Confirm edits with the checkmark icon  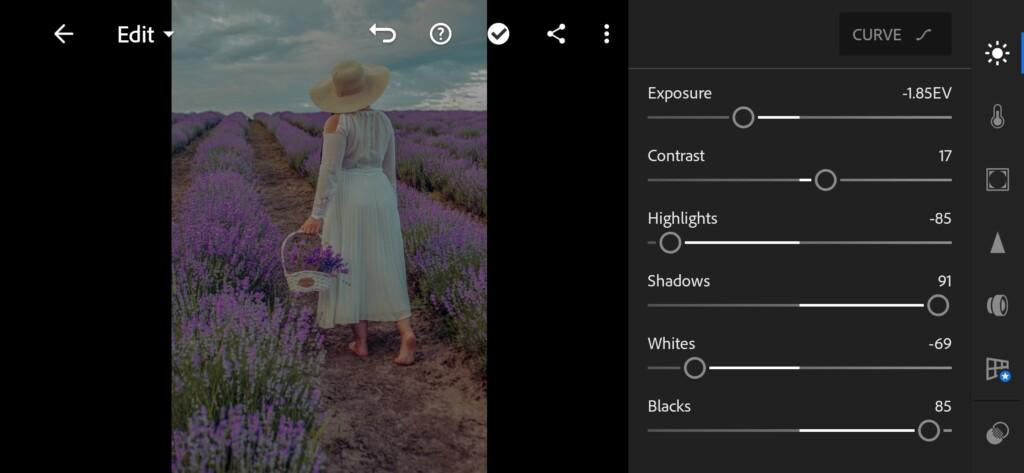click(498, 34)
